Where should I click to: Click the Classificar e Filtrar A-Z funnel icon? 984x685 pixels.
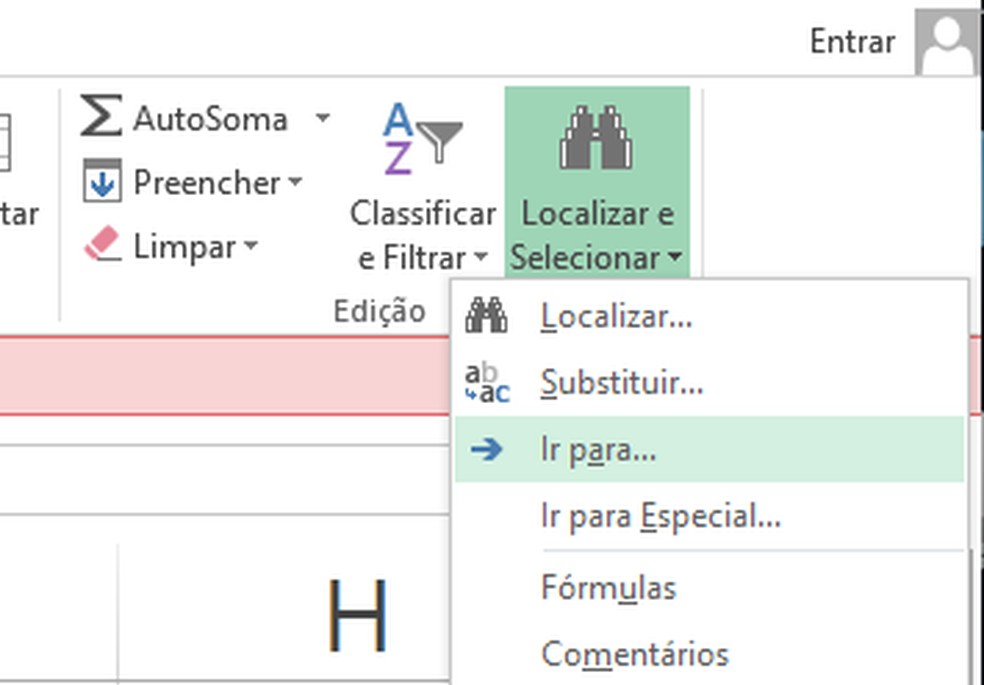[x=422, y=139]
